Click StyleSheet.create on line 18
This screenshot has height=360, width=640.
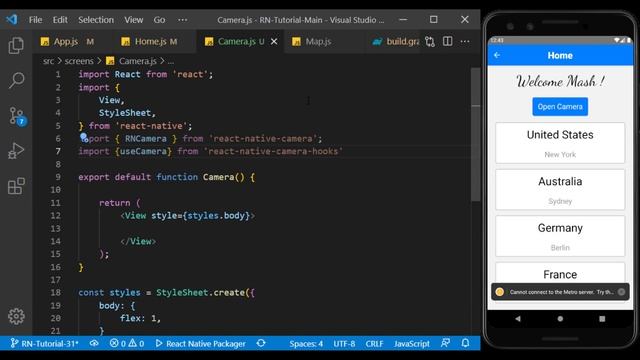point(200,292)
